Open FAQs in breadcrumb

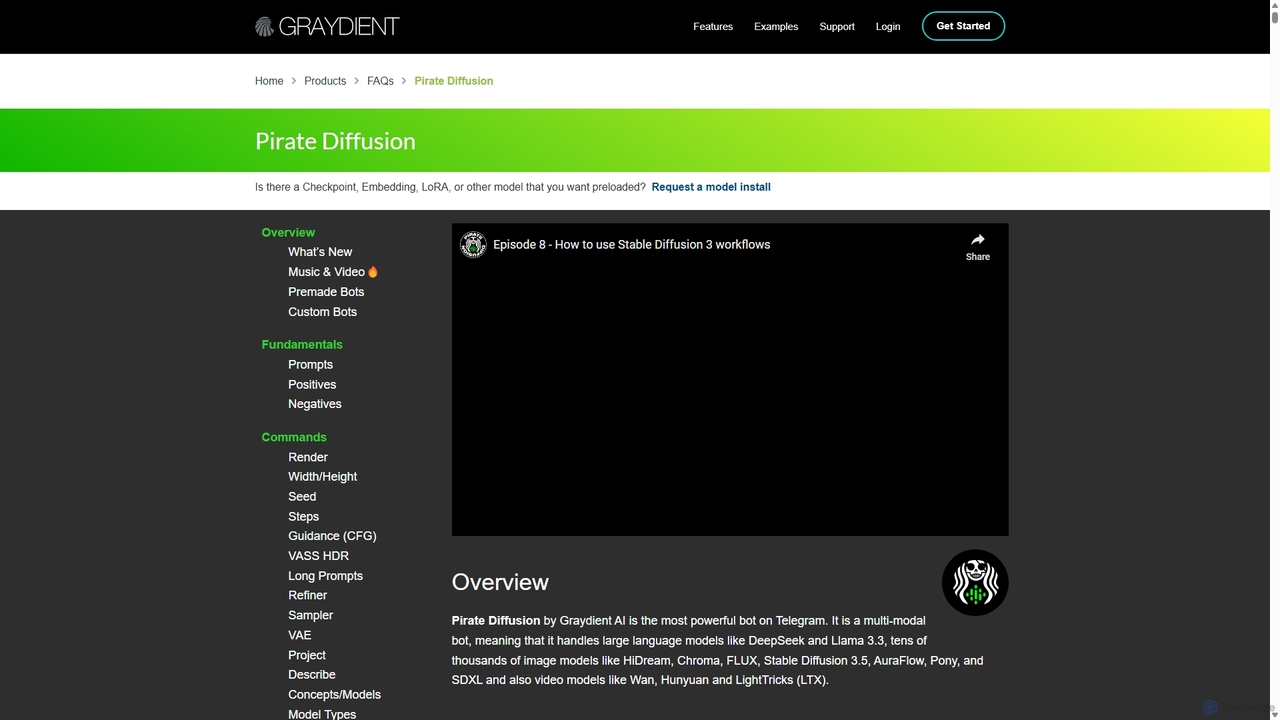(x=380, y=81)
